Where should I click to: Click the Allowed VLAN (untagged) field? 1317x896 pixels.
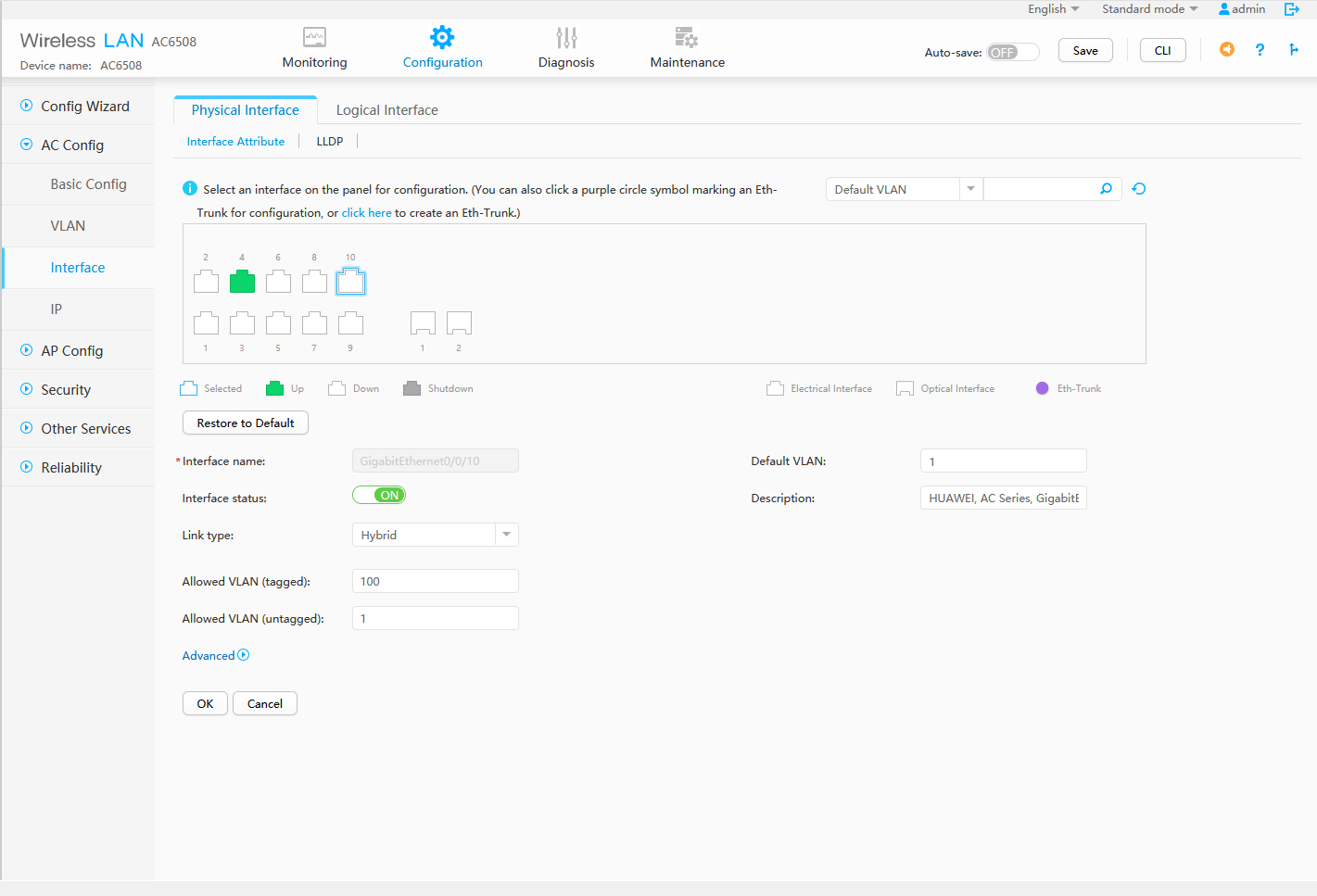[435, 618]
